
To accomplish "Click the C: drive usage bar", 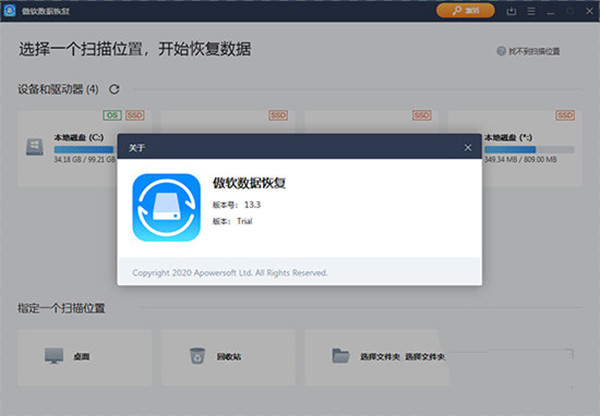I will pyautogui.click(x=85, y=149).
